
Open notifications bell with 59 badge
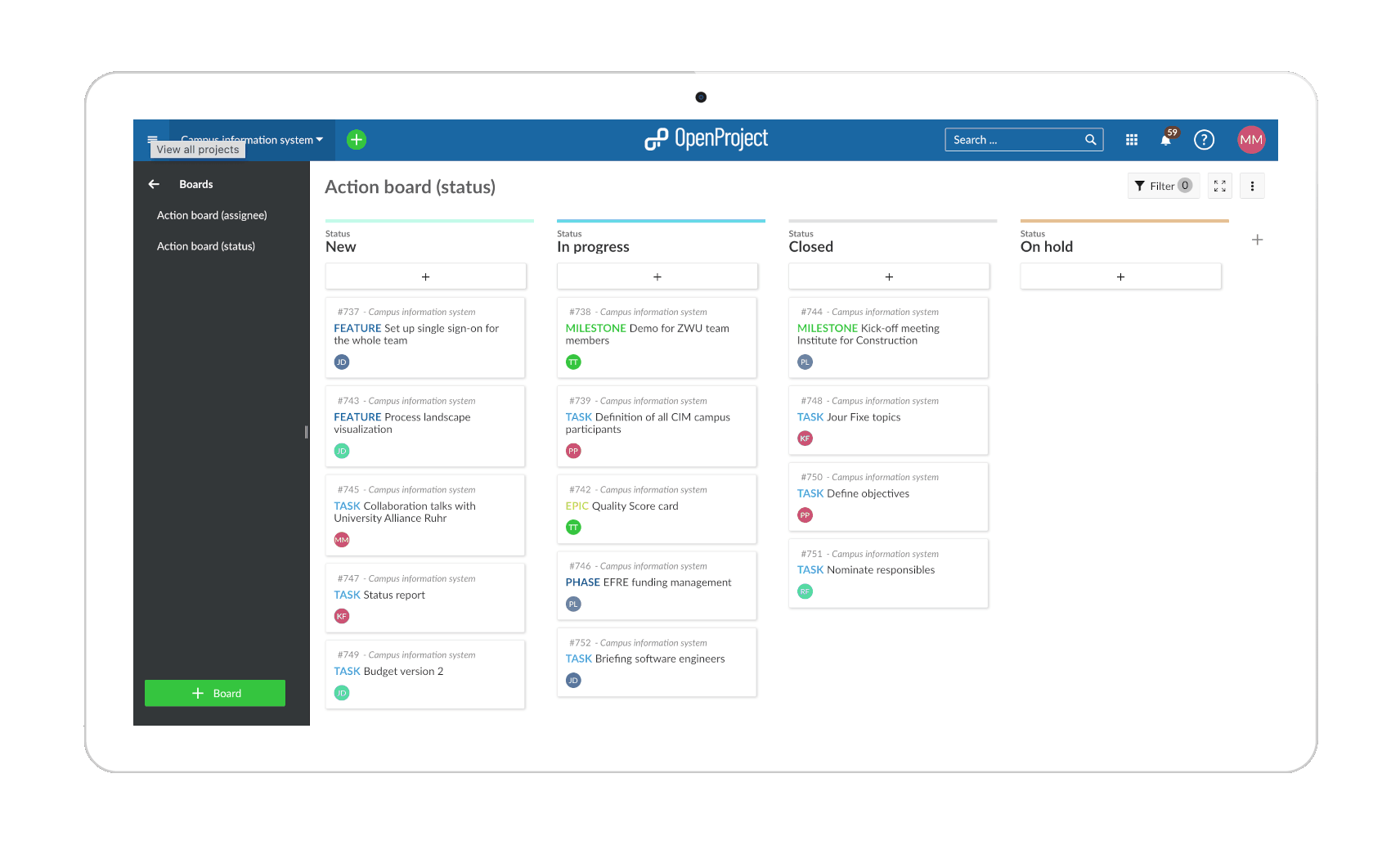coord(1167,138)
